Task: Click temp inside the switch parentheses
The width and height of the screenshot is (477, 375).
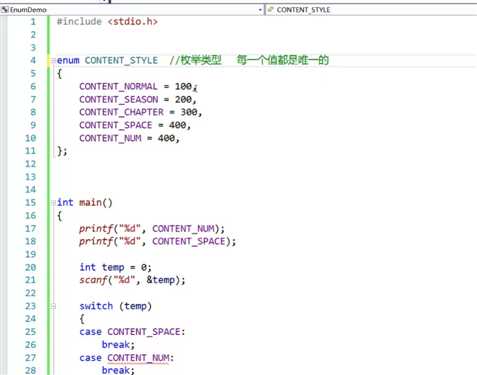Action: (x=135, y=306)
